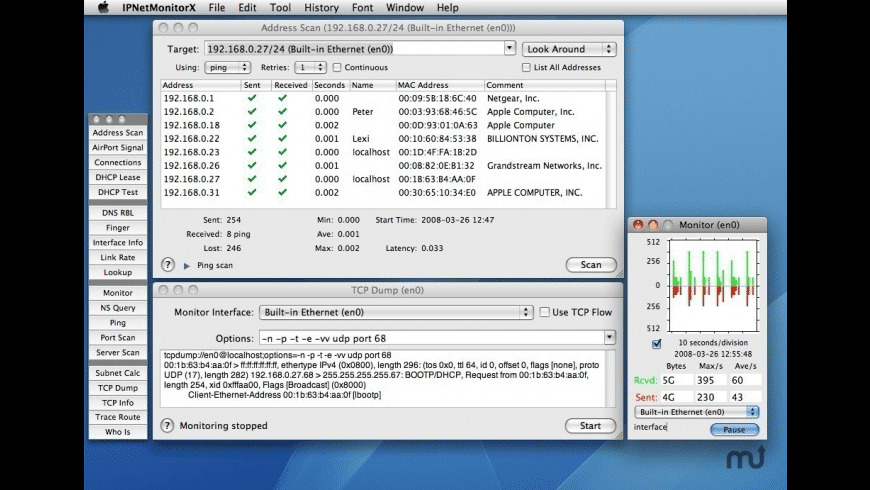The image size is (870, 490).
Task: Start scanning with the Scan button
Action: (591, 265)
